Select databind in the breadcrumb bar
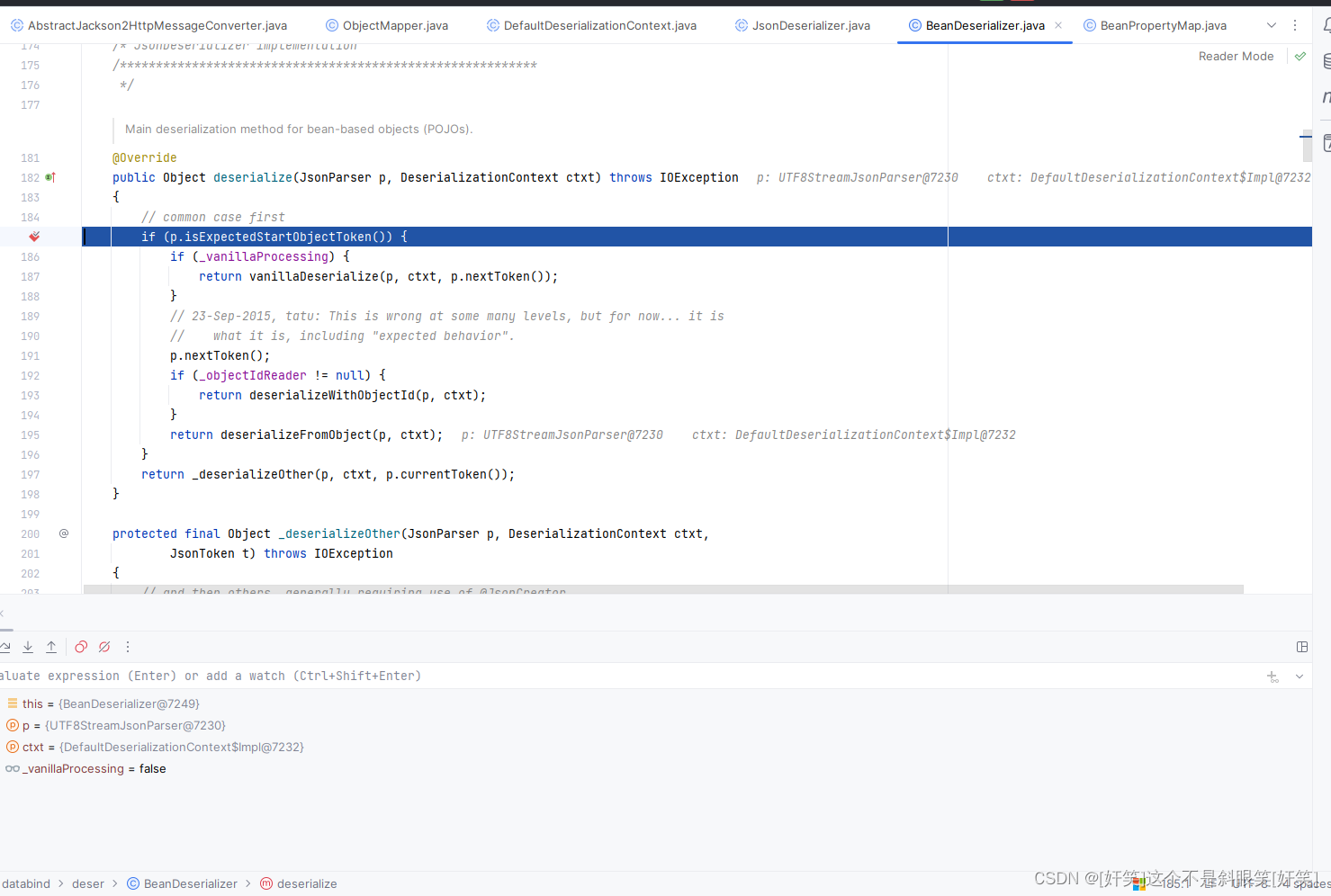1331x896 pixels. 26,883
